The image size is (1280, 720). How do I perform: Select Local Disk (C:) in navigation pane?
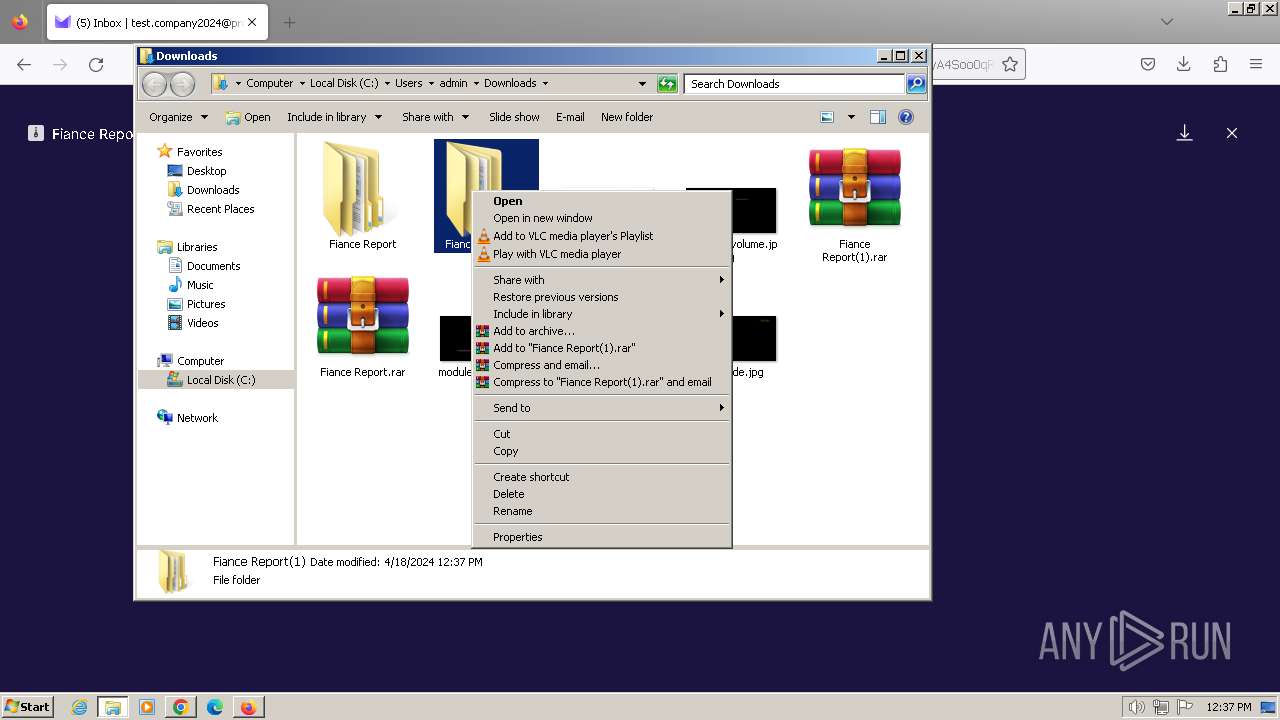coord(220,380)
